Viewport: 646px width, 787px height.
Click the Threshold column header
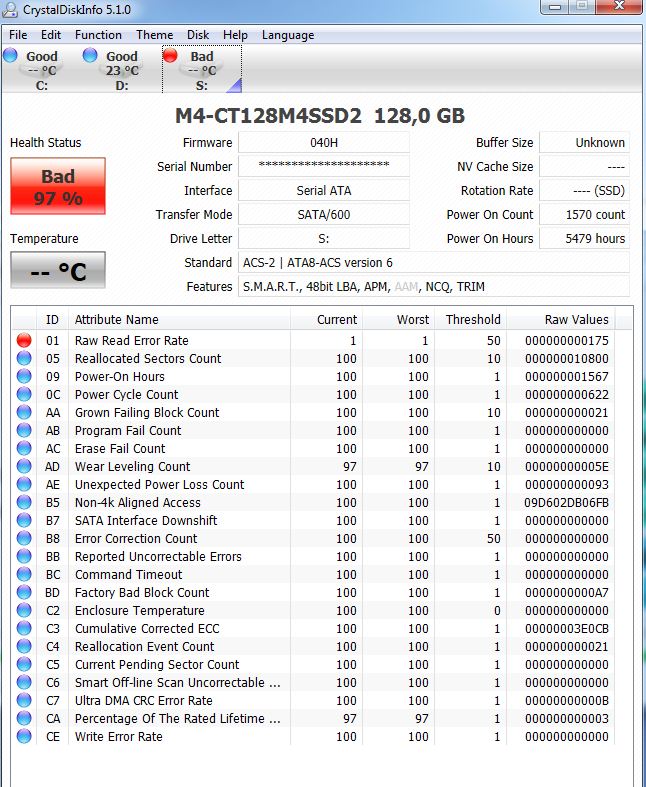coord(470,319)
